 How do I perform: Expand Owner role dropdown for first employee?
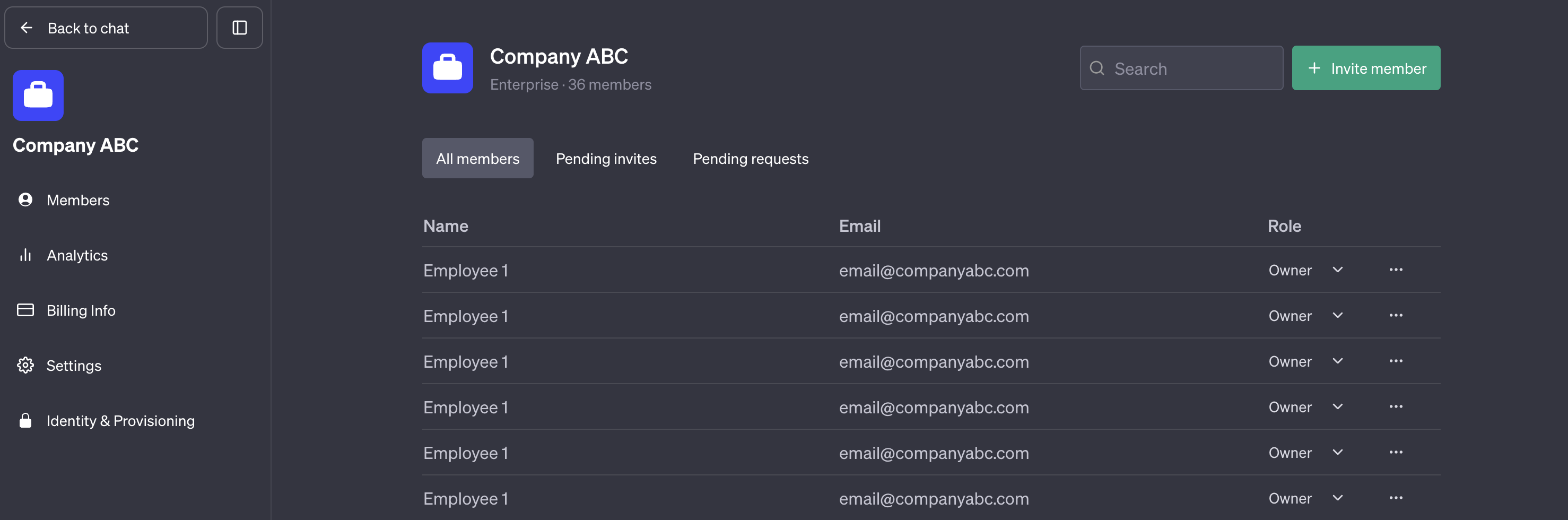[1337, 270]
